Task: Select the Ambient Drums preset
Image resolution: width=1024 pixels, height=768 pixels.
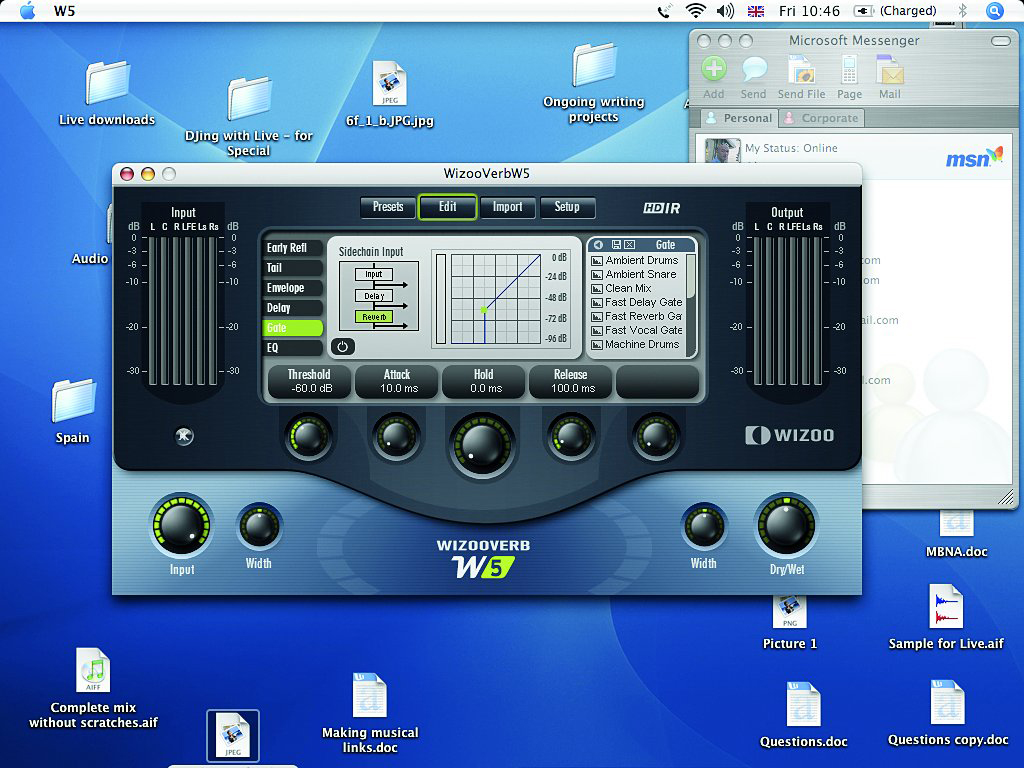Action: tap(635, 260)
